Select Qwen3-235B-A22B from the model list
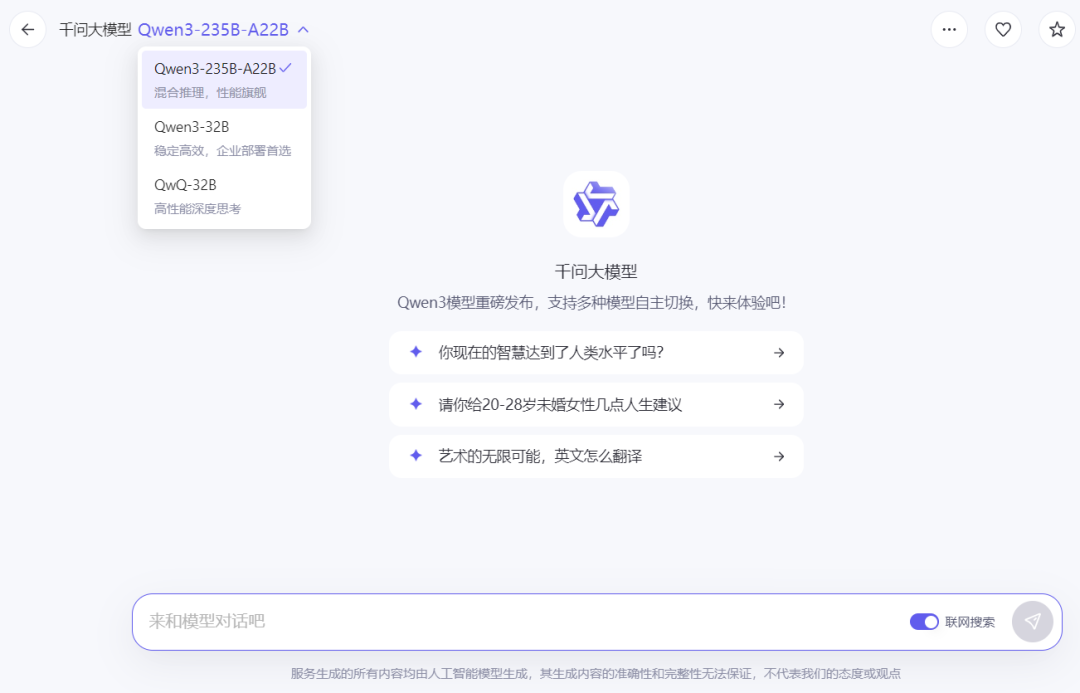 coord(224,79)
